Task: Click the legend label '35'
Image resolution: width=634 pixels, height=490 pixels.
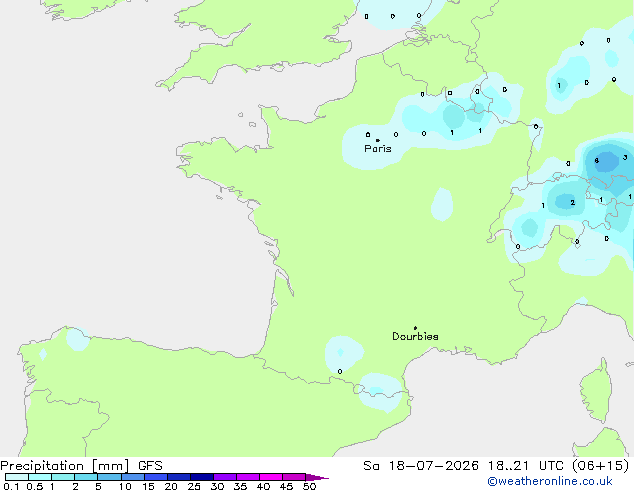Action: coord(240,486)
